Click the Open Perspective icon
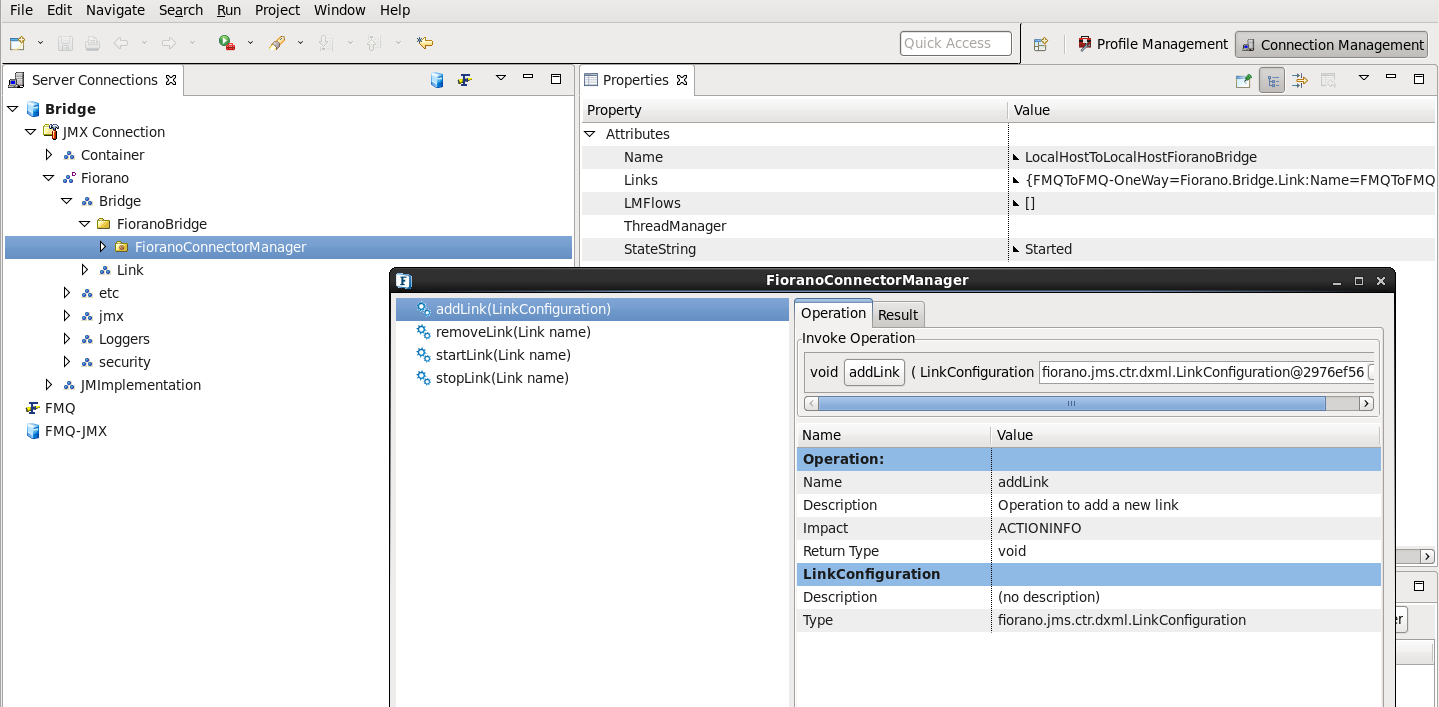The height and width of the screenshot is (707, 1439). click(x=1041, y=44)
